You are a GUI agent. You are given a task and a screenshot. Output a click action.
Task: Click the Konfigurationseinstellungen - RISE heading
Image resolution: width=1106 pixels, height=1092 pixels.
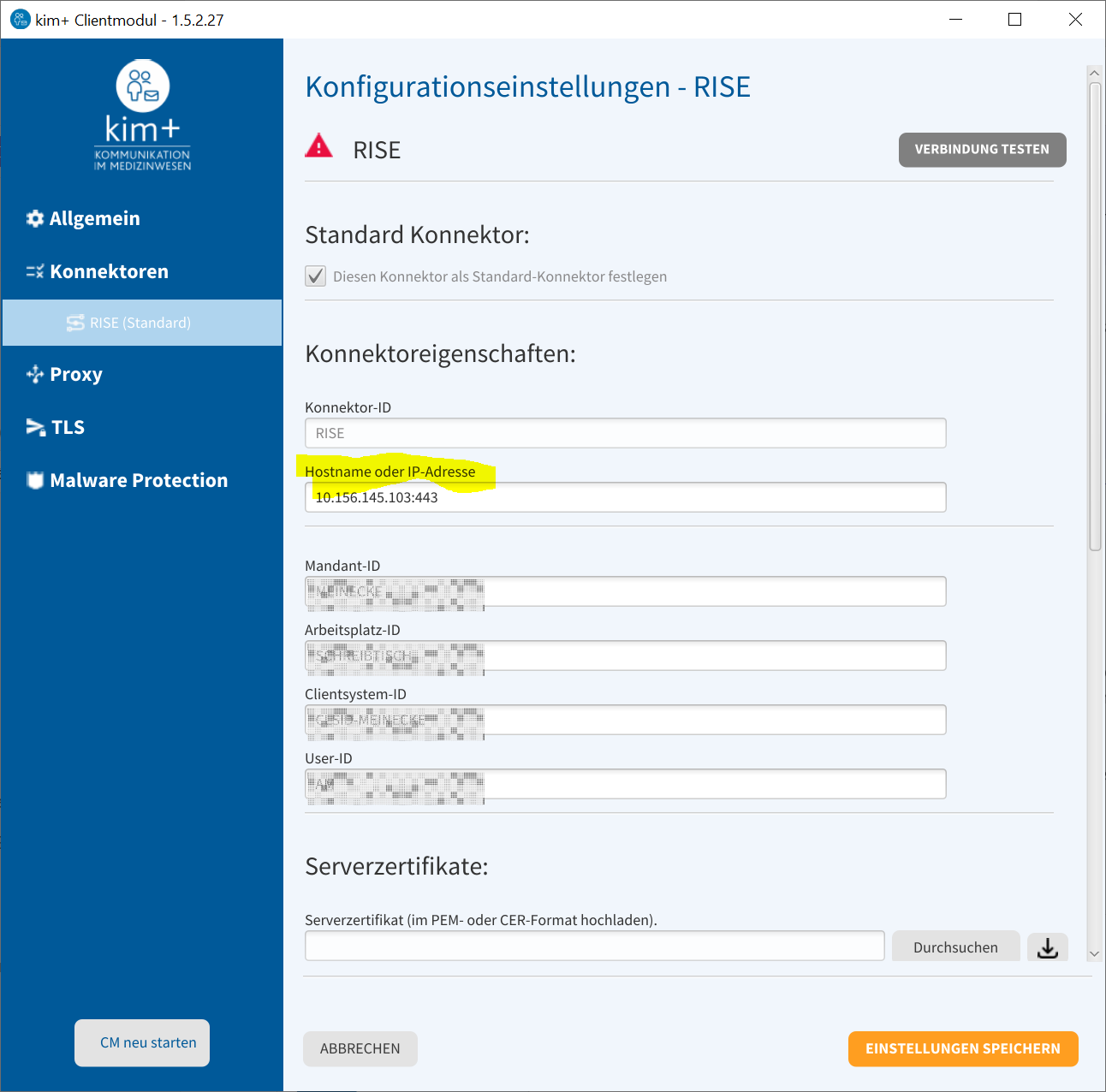pyautogui.click(x=528, y=87)
